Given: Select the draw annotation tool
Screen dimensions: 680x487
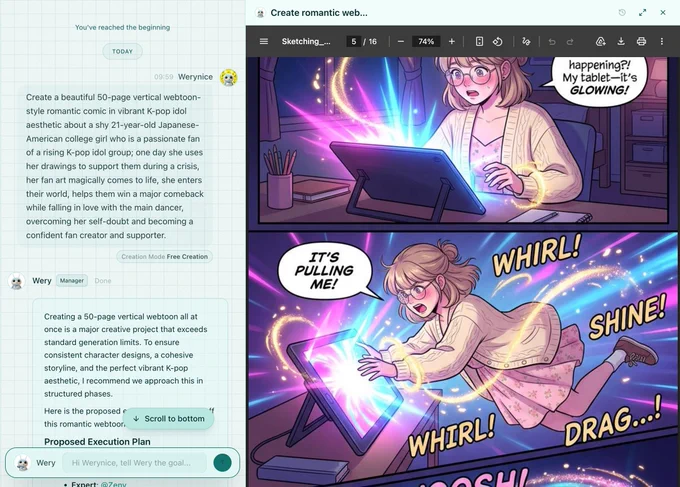Looking at the screenshot, I should 526,41.
